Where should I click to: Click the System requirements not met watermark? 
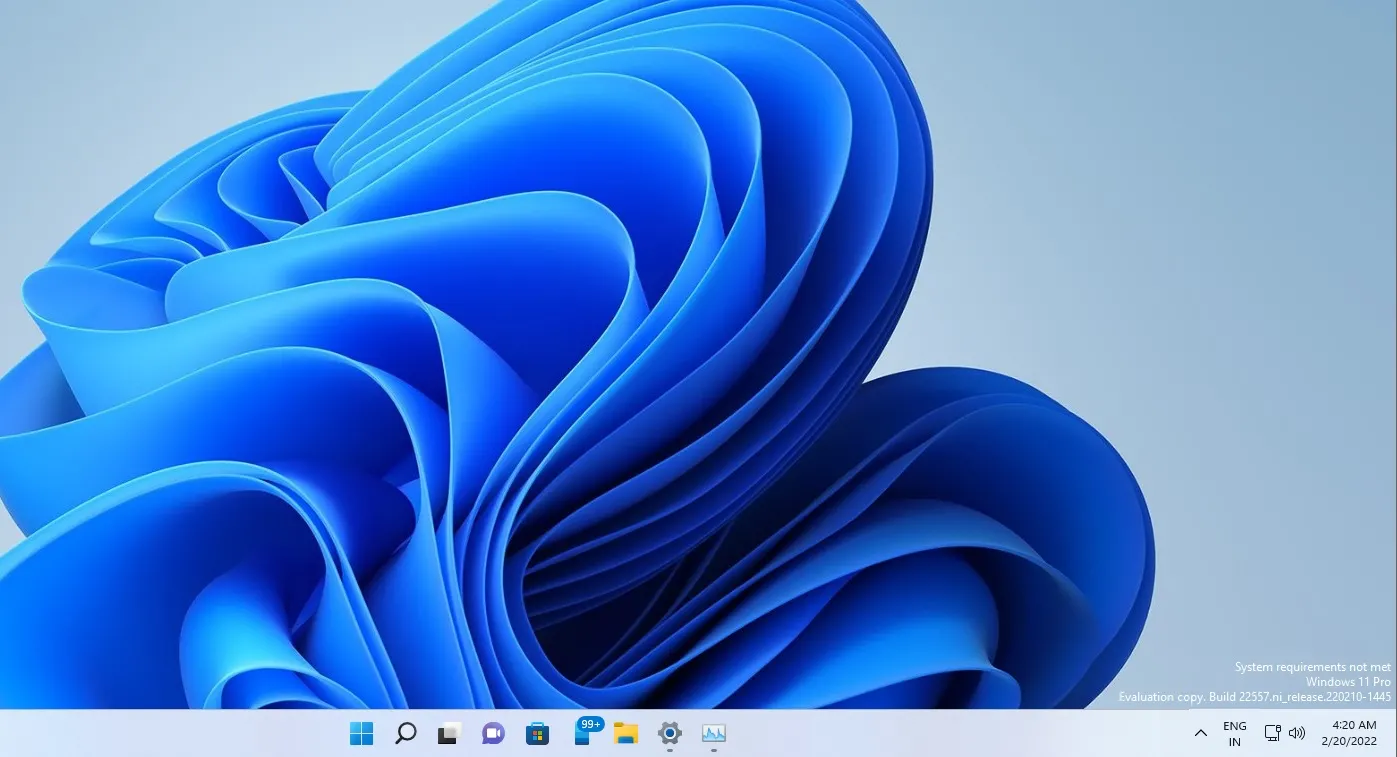(x=1311, y=666)
